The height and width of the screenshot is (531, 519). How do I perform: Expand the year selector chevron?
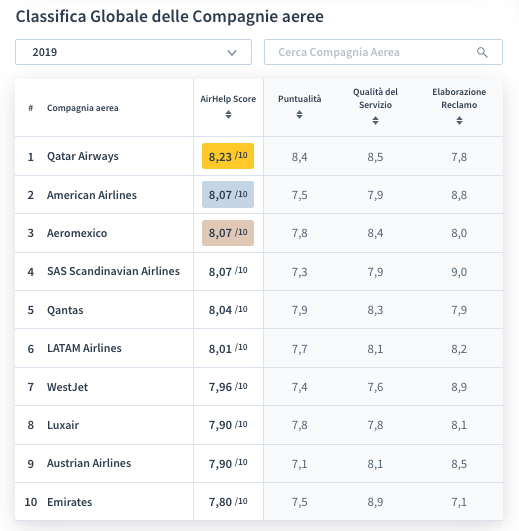coord(232,52)
